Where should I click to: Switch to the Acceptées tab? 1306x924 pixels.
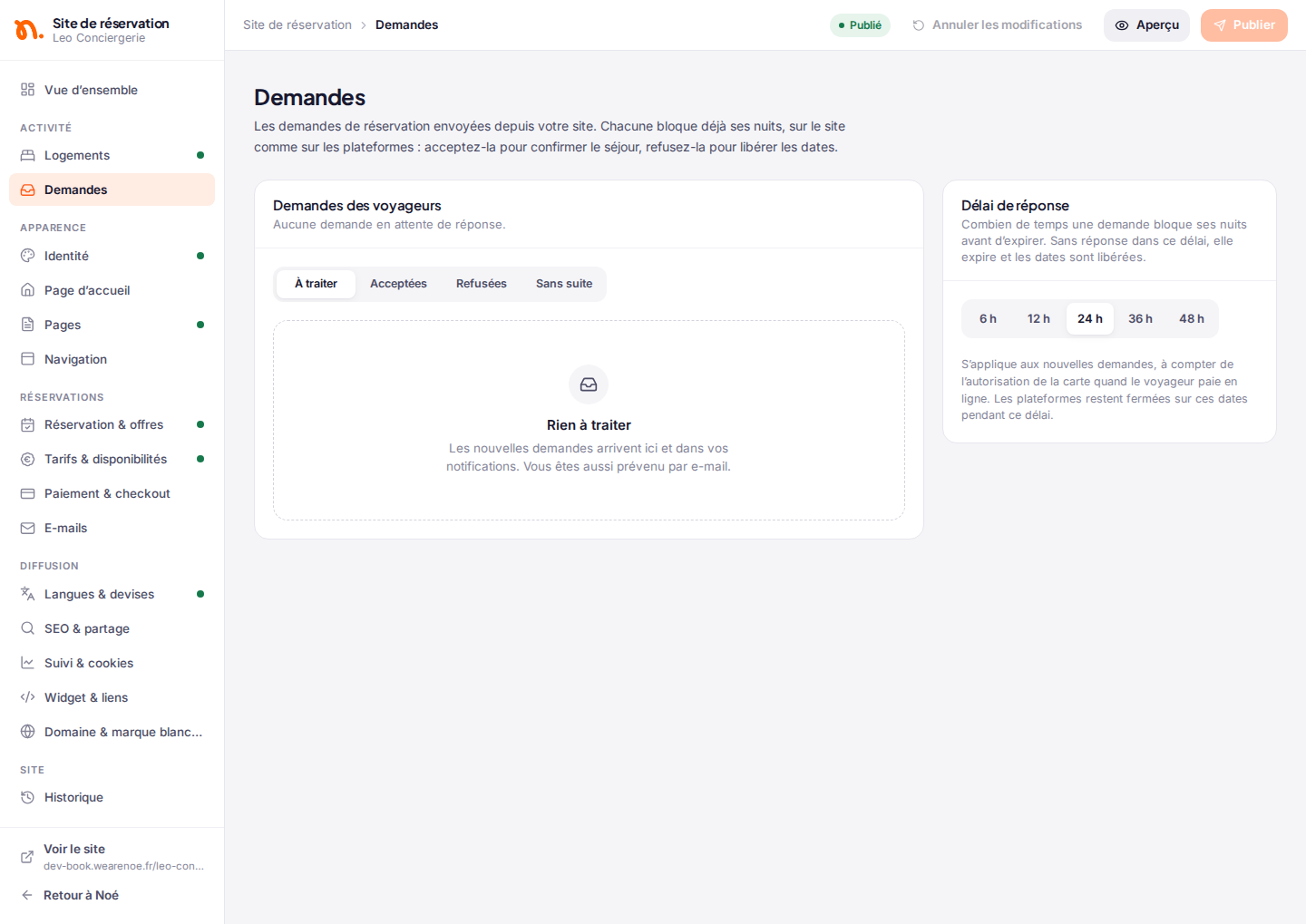[398, 284]
